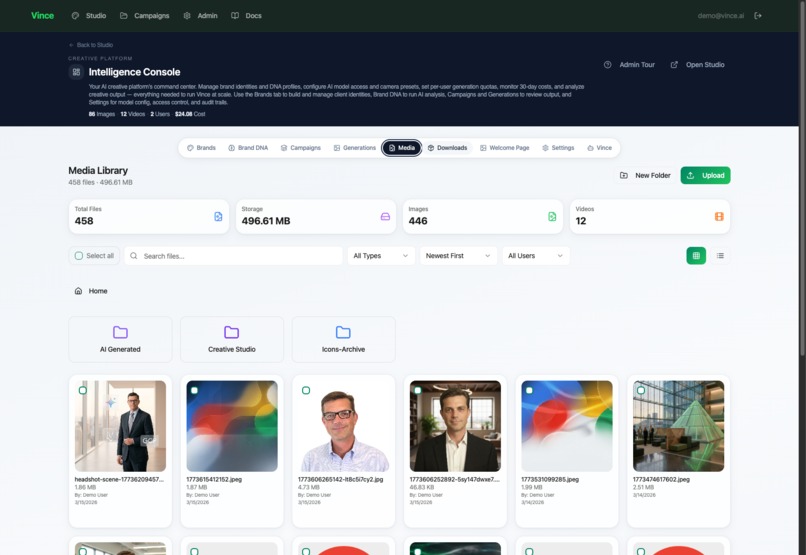
Task: Open Campaigns in top navigation
Action: (x=144, y=15)
